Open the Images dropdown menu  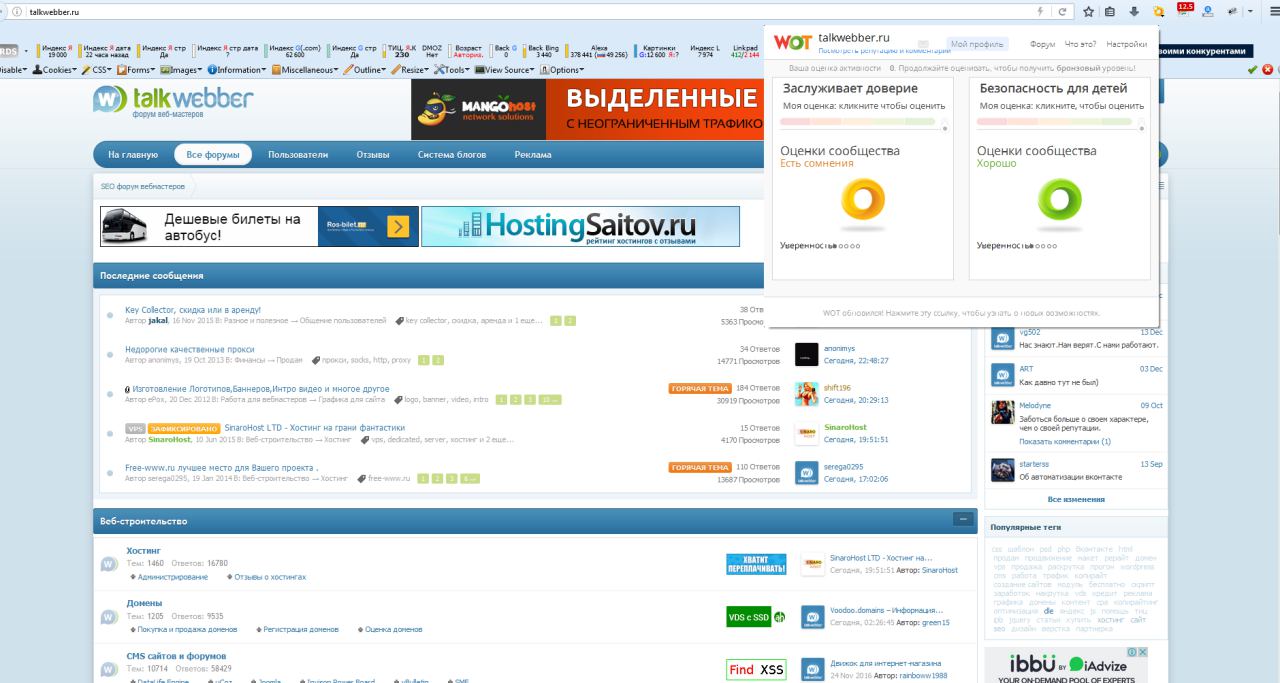click(x=181, y=70)
